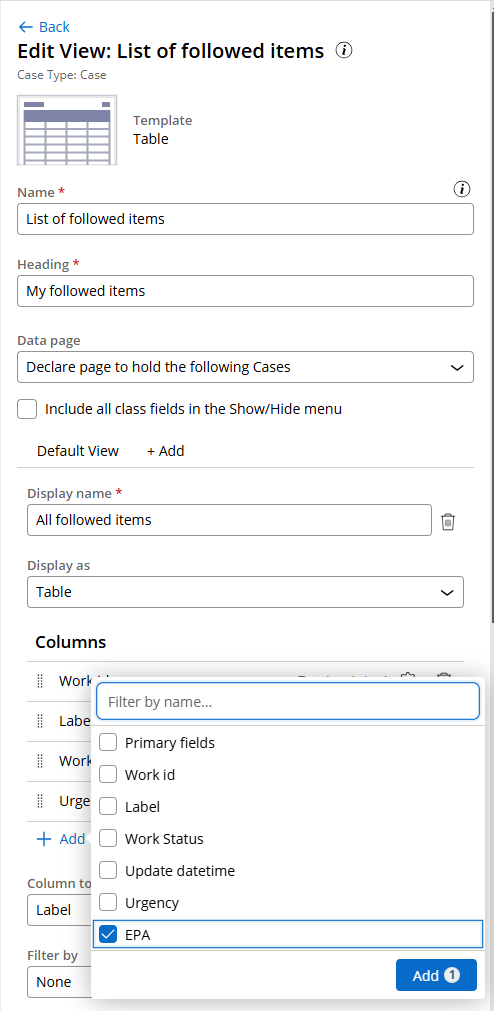The height and width of the screenshot is (1011, 494).
Task: Tick the Update datetime checkbox
Action: 108,870
